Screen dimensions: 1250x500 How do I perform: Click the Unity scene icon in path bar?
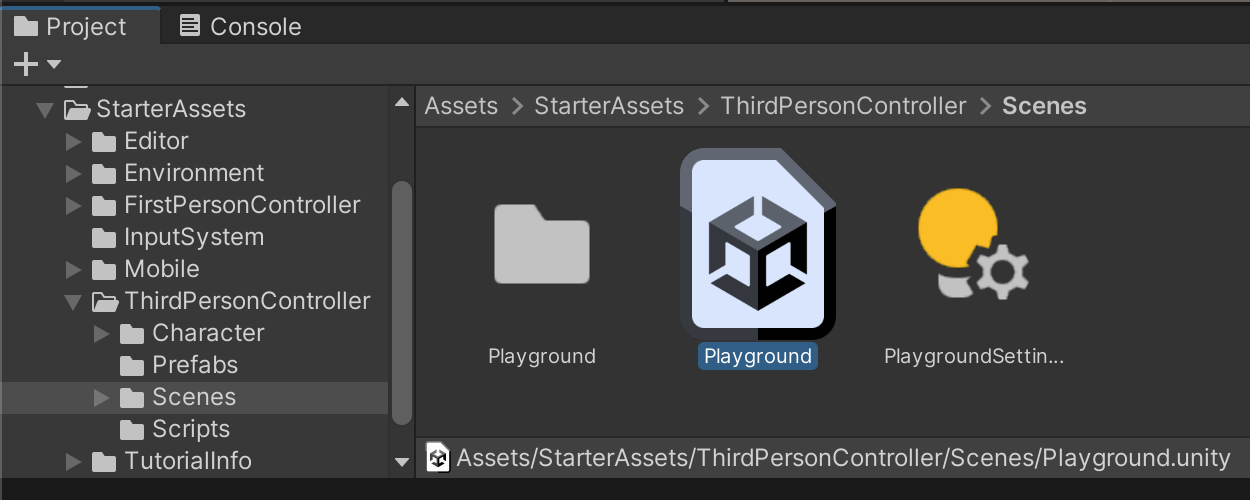pos(438,458)
